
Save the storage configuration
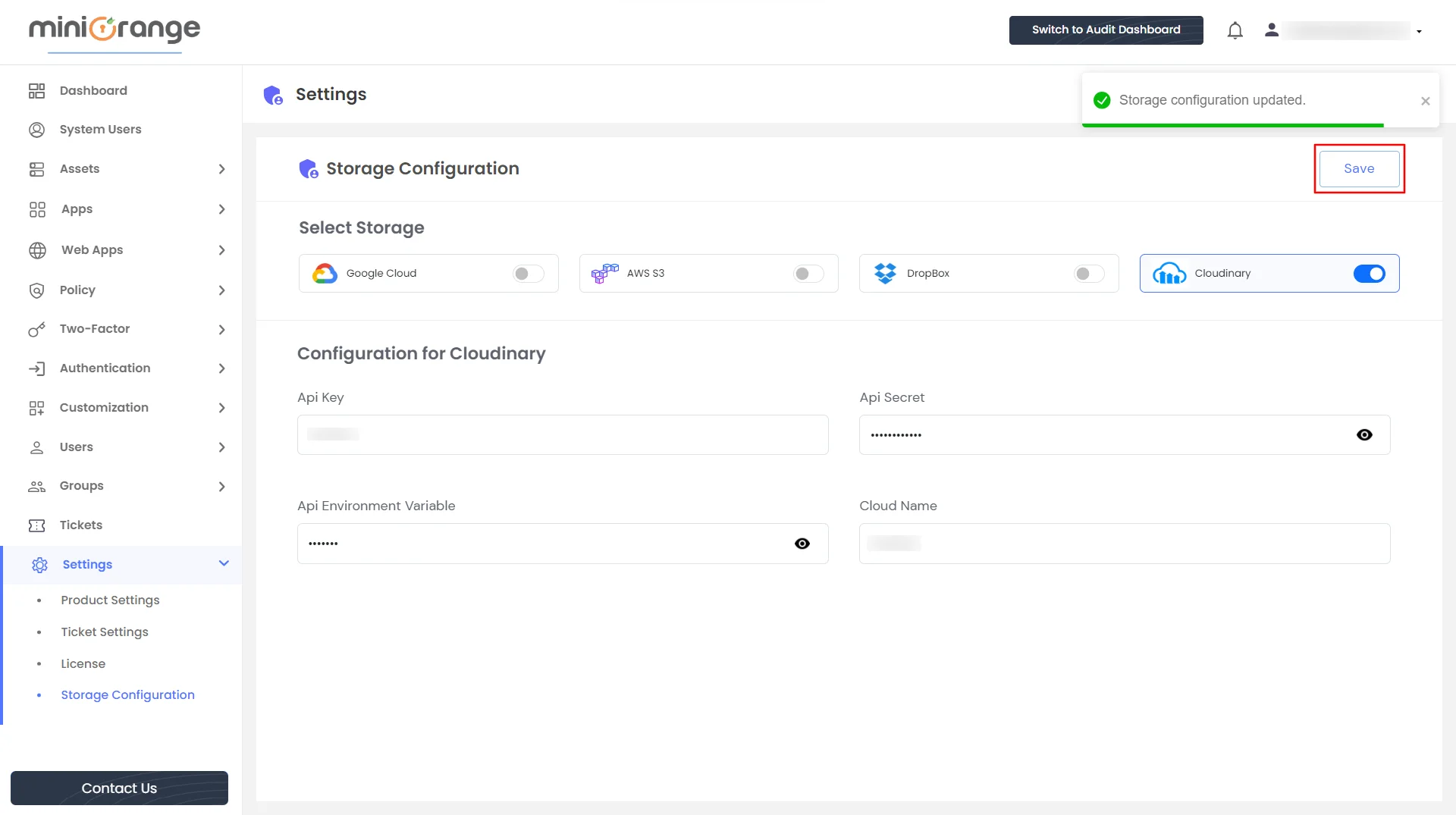click(1358, 169)
